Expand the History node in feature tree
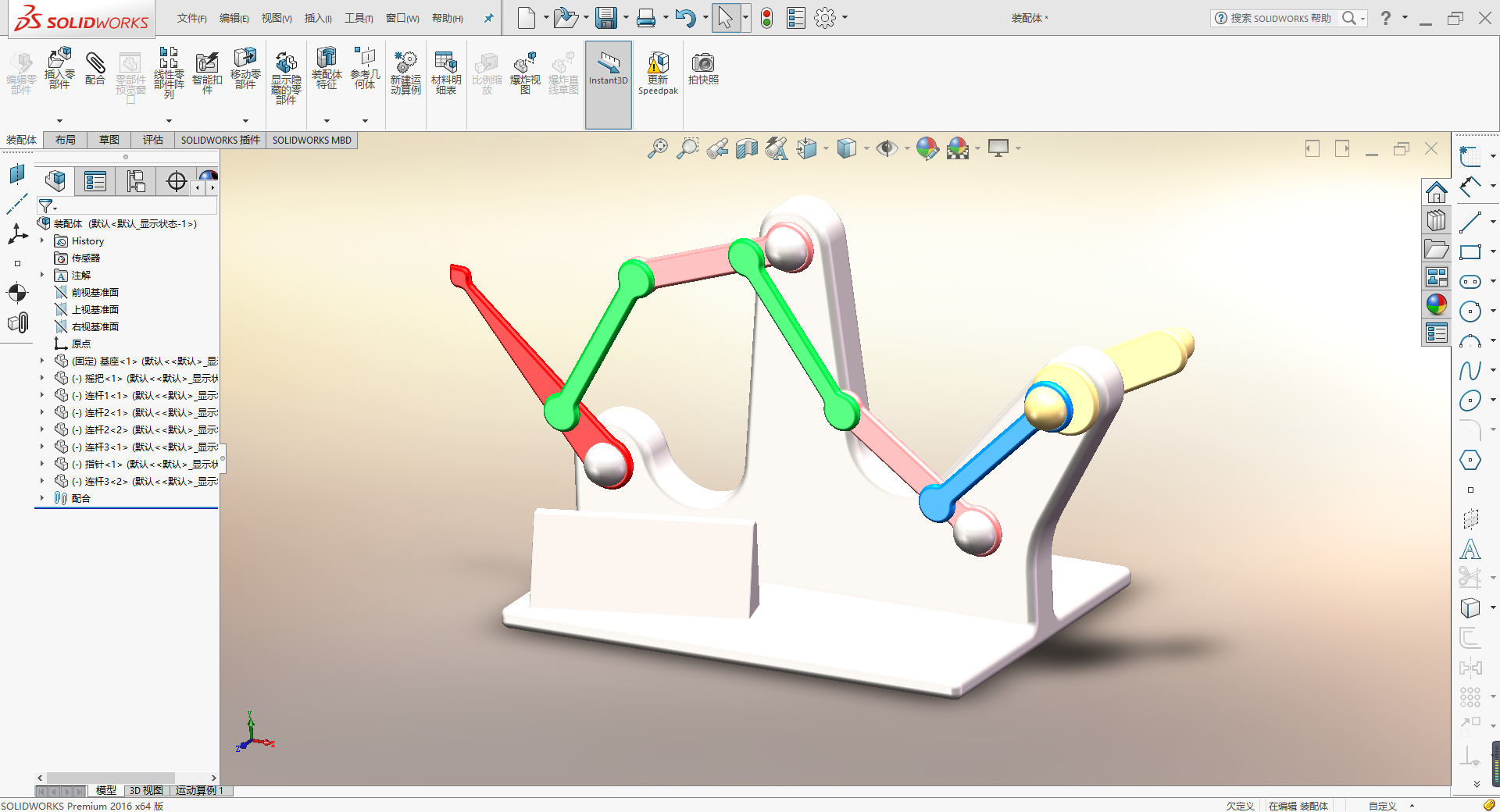The height and width of the screenshot is (812, 1500). 42,241
